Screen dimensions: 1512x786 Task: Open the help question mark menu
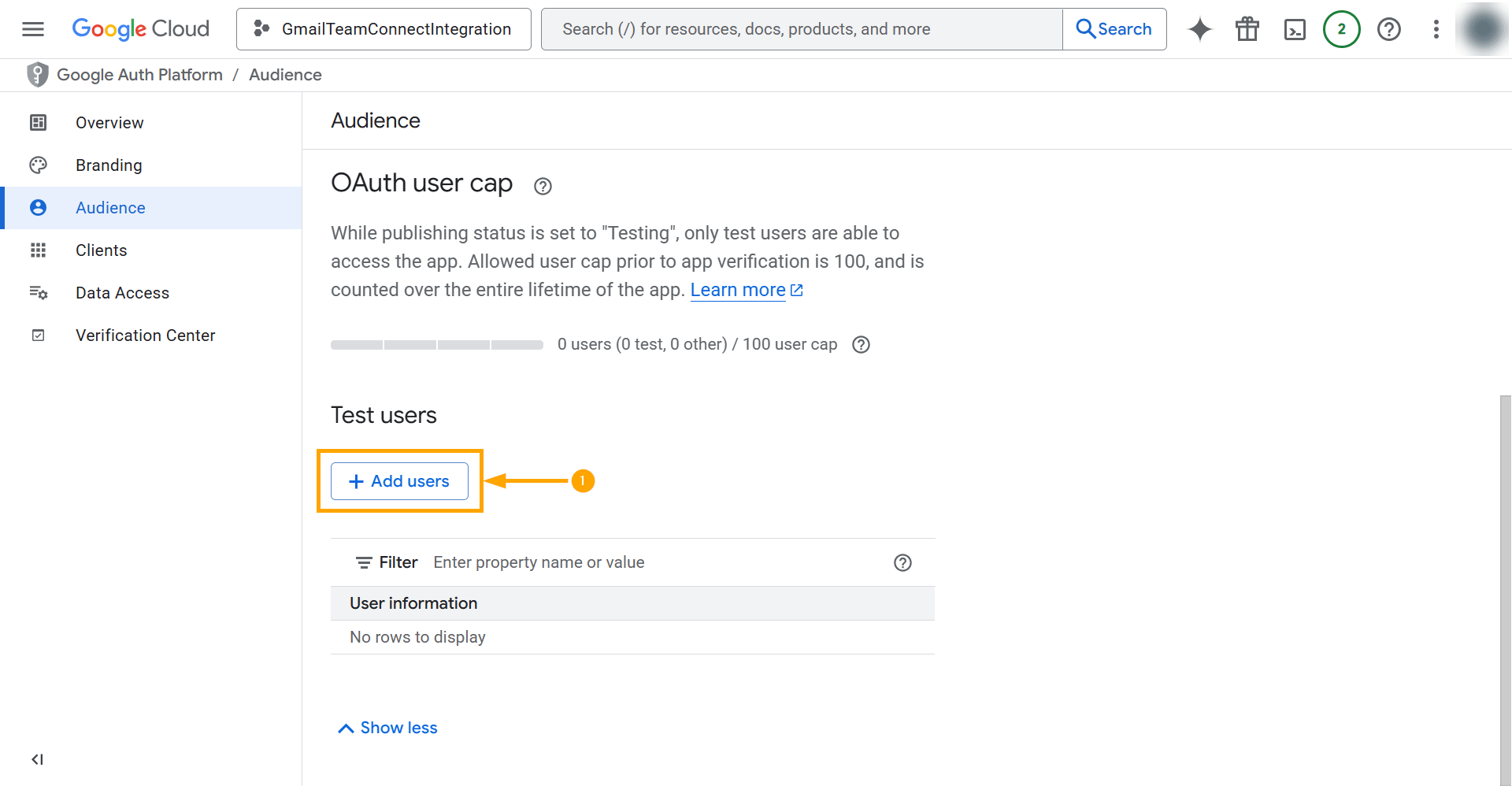[1388, 29]
